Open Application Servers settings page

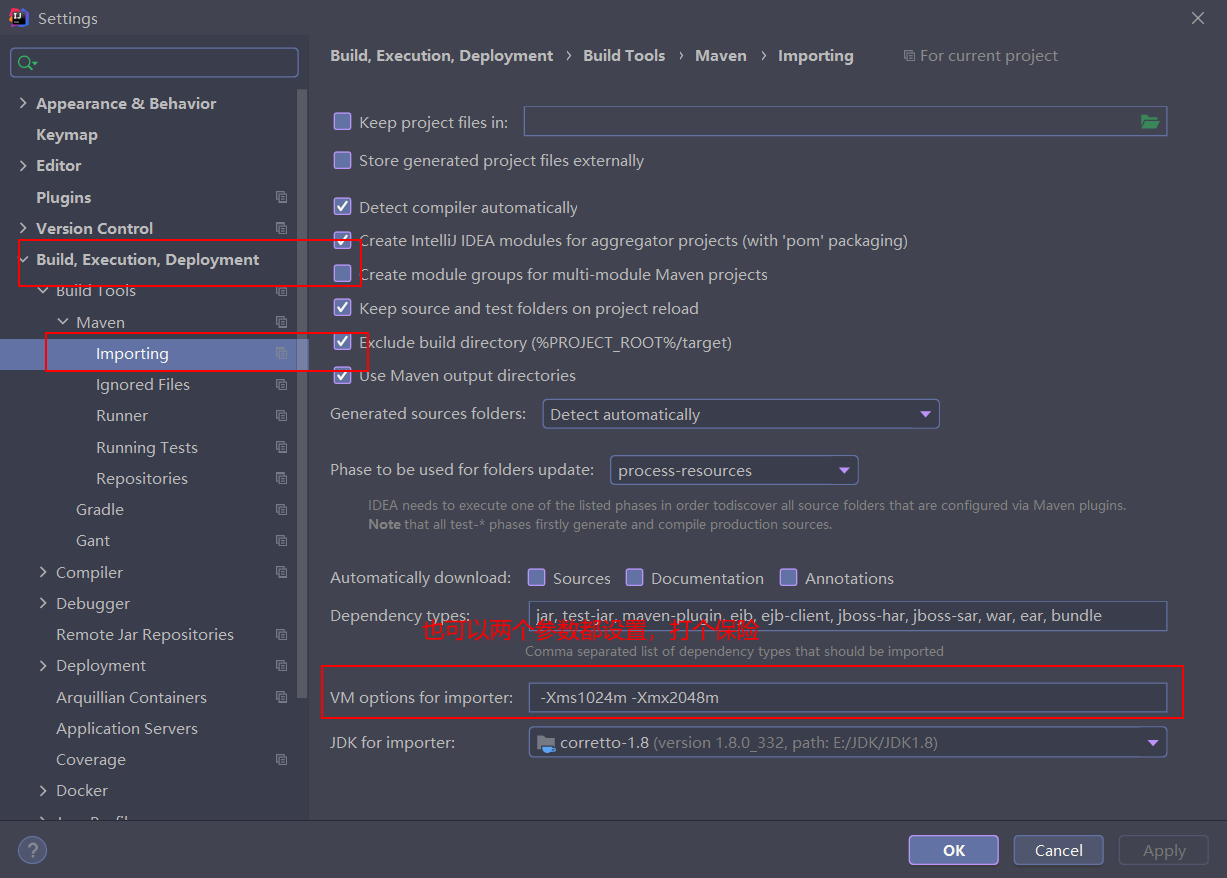tap(127, 728)
